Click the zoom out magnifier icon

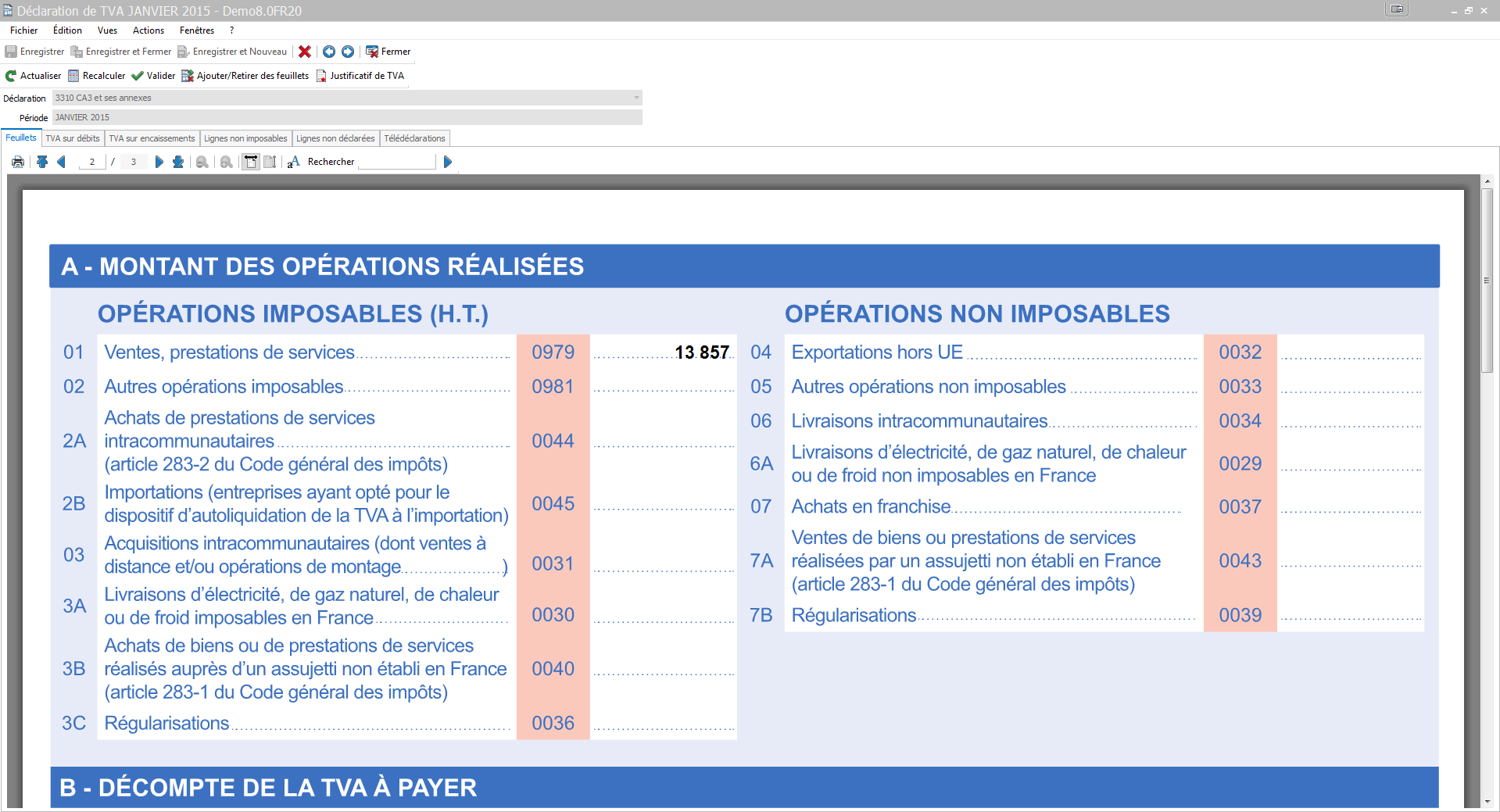[202, 162]
